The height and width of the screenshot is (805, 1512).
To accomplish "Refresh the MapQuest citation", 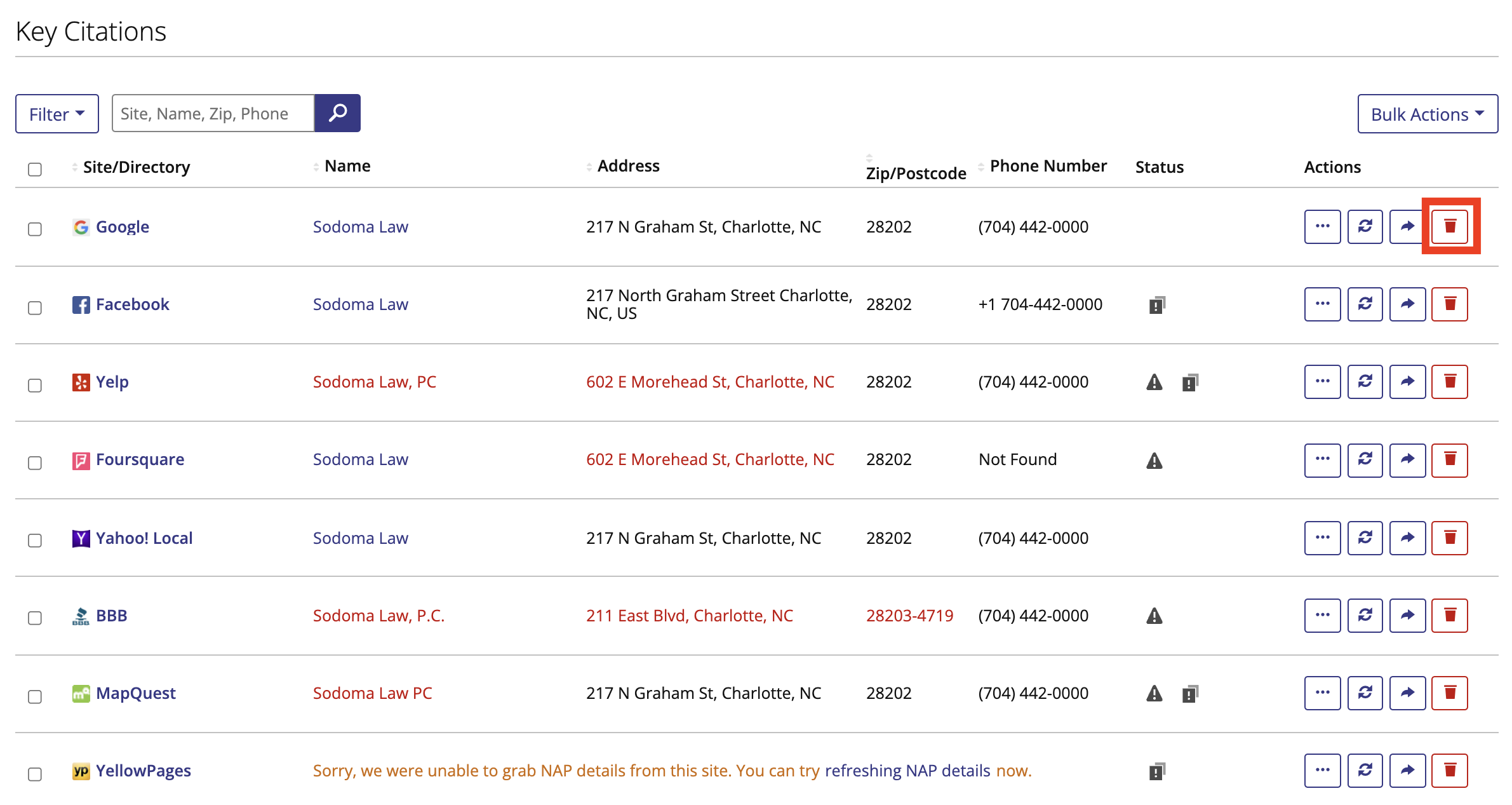I will click(x=1365, y=693).
